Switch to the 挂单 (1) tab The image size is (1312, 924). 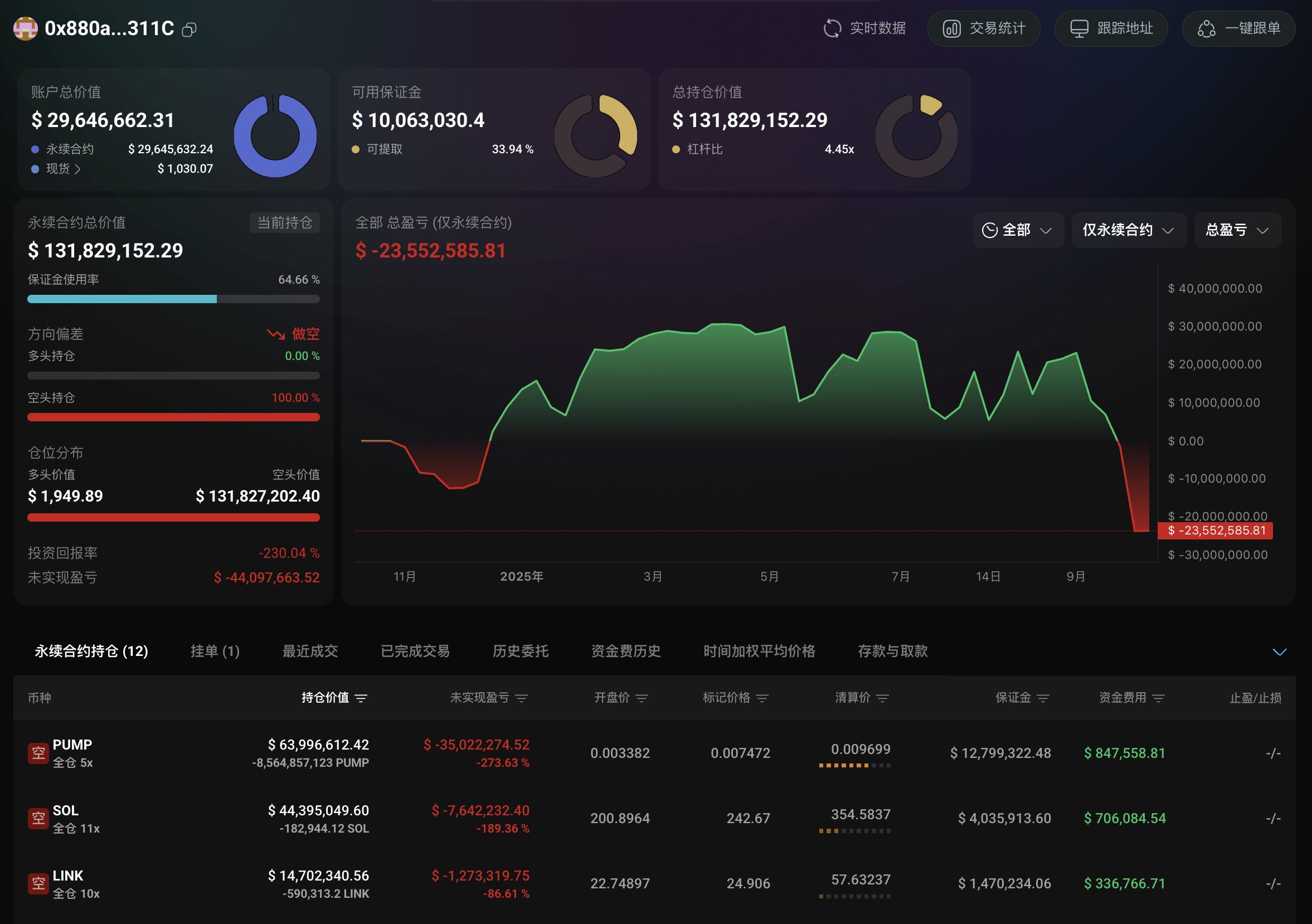(x=215, y=651)
